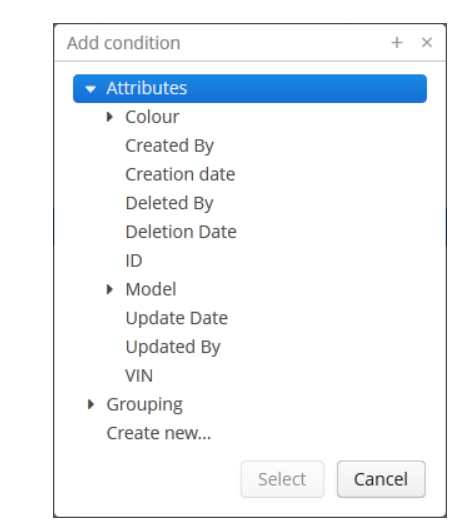Pick the Model attribute label
This screenshot has height=524, width=473.
coord(151,289)
